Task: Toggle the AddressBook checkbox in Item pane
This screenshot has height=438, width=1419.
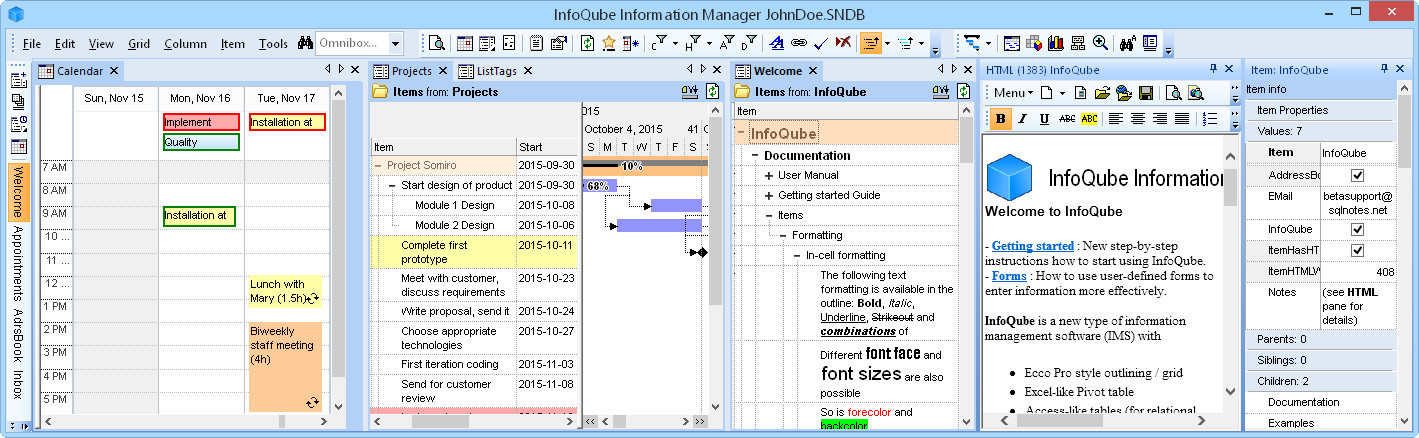Action: click(1357, 175)
